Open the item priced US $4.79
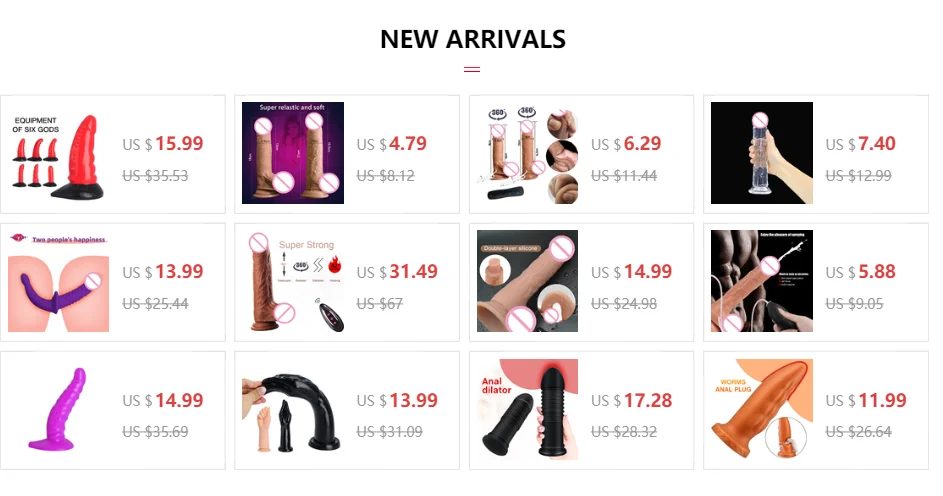The width and height of the screenshot is (943, 496). 392,144
